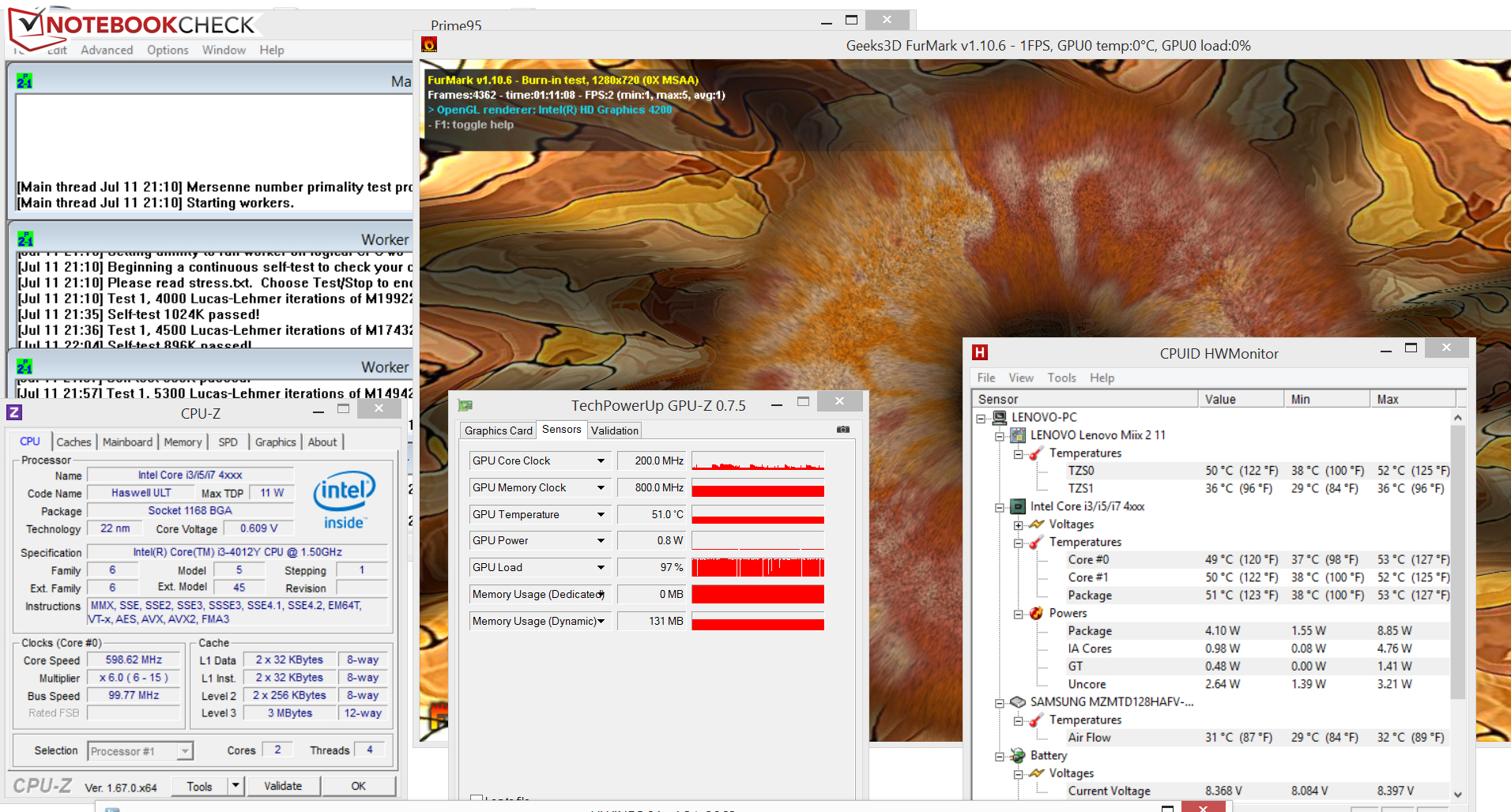This screenshot has height=812, width=1511.
Task: Click the Powers flame icon in HWMonitor
Action: pos(1037,613)
